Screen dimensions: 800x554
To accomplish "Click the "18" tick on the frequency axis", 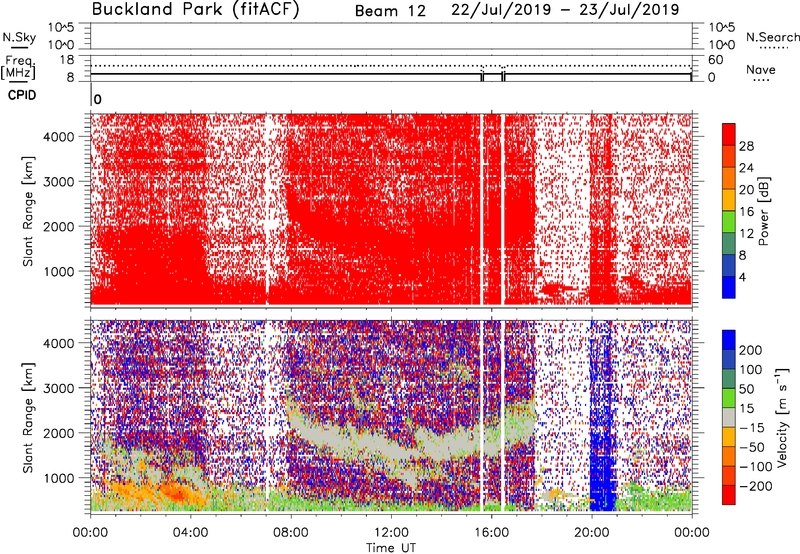I will tap(66, 60).
